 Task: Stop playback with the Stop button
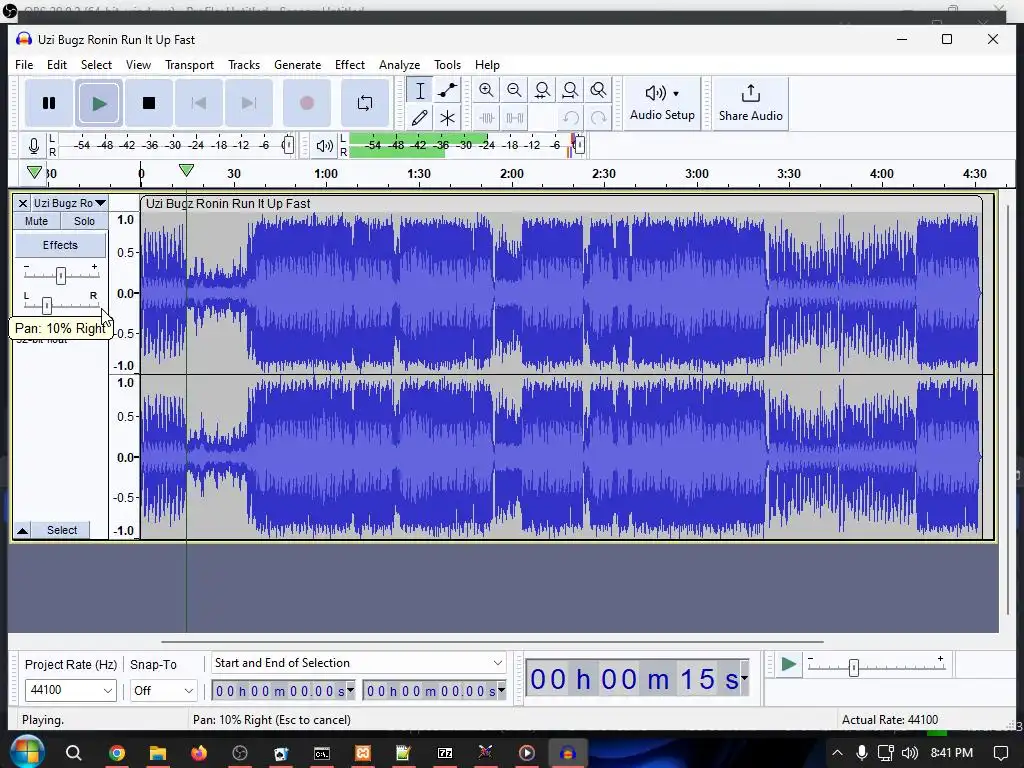[x=149, y=103]
